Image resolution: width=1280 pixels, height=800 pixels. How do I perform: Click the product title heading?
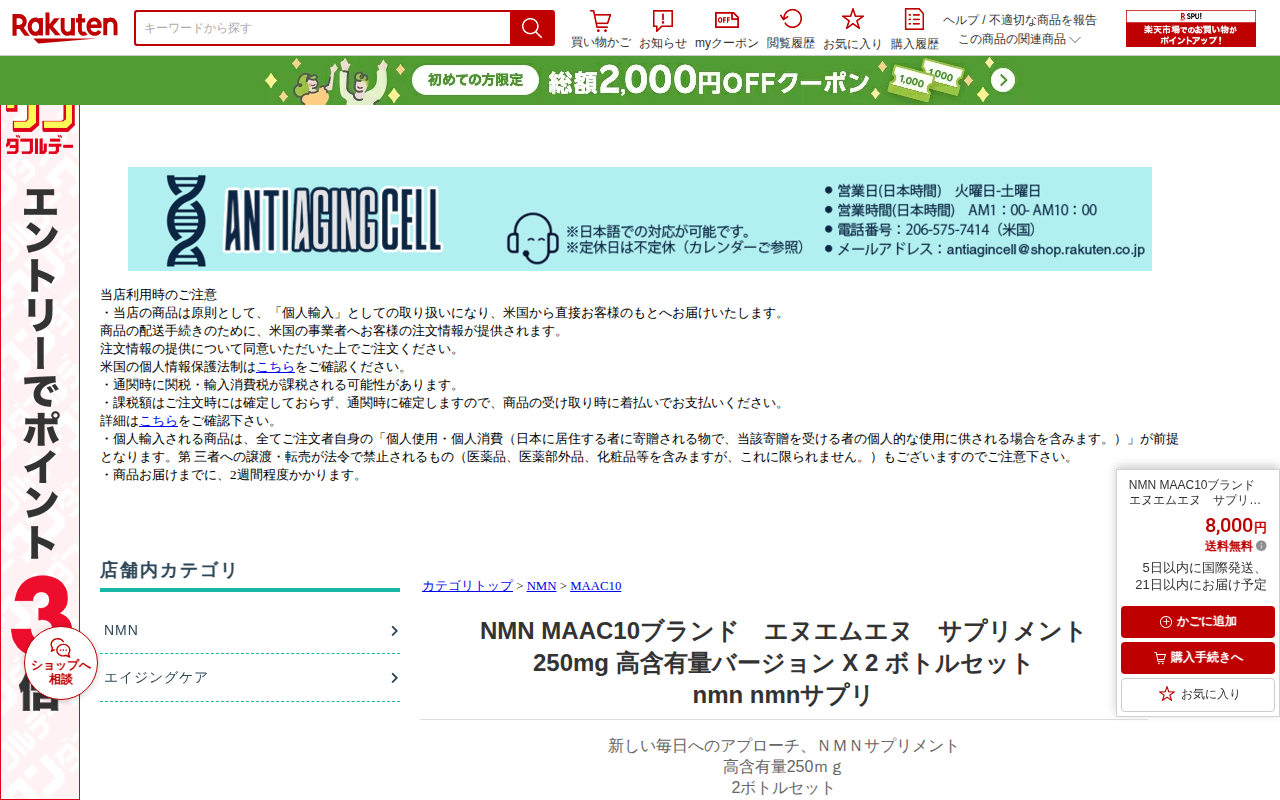click(784, 663)
